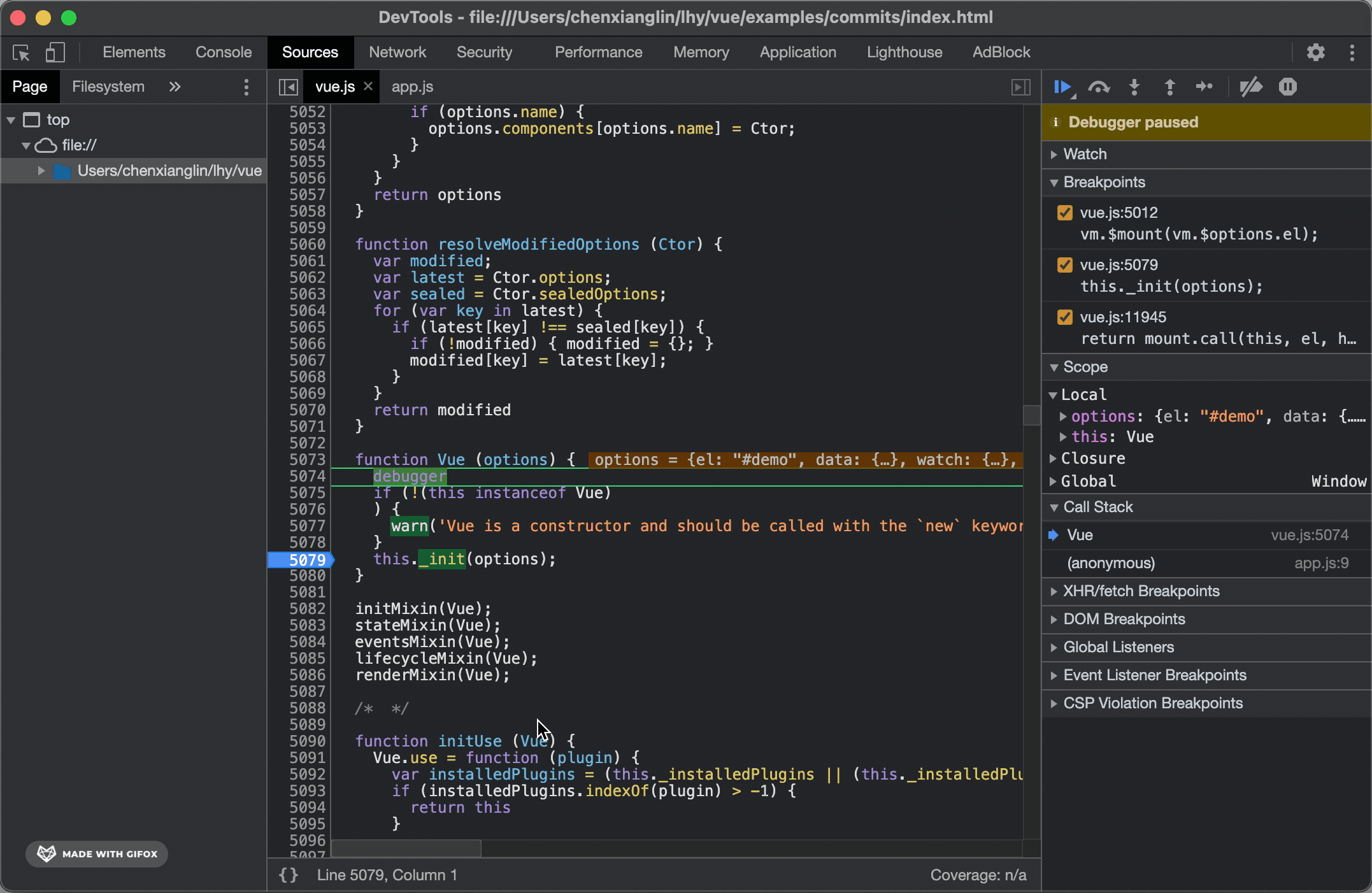The width and height of the screenshot is (1372, 893).
Task: Untick the vue.js:11945 breakpoint
Action: pos(1064,317)
